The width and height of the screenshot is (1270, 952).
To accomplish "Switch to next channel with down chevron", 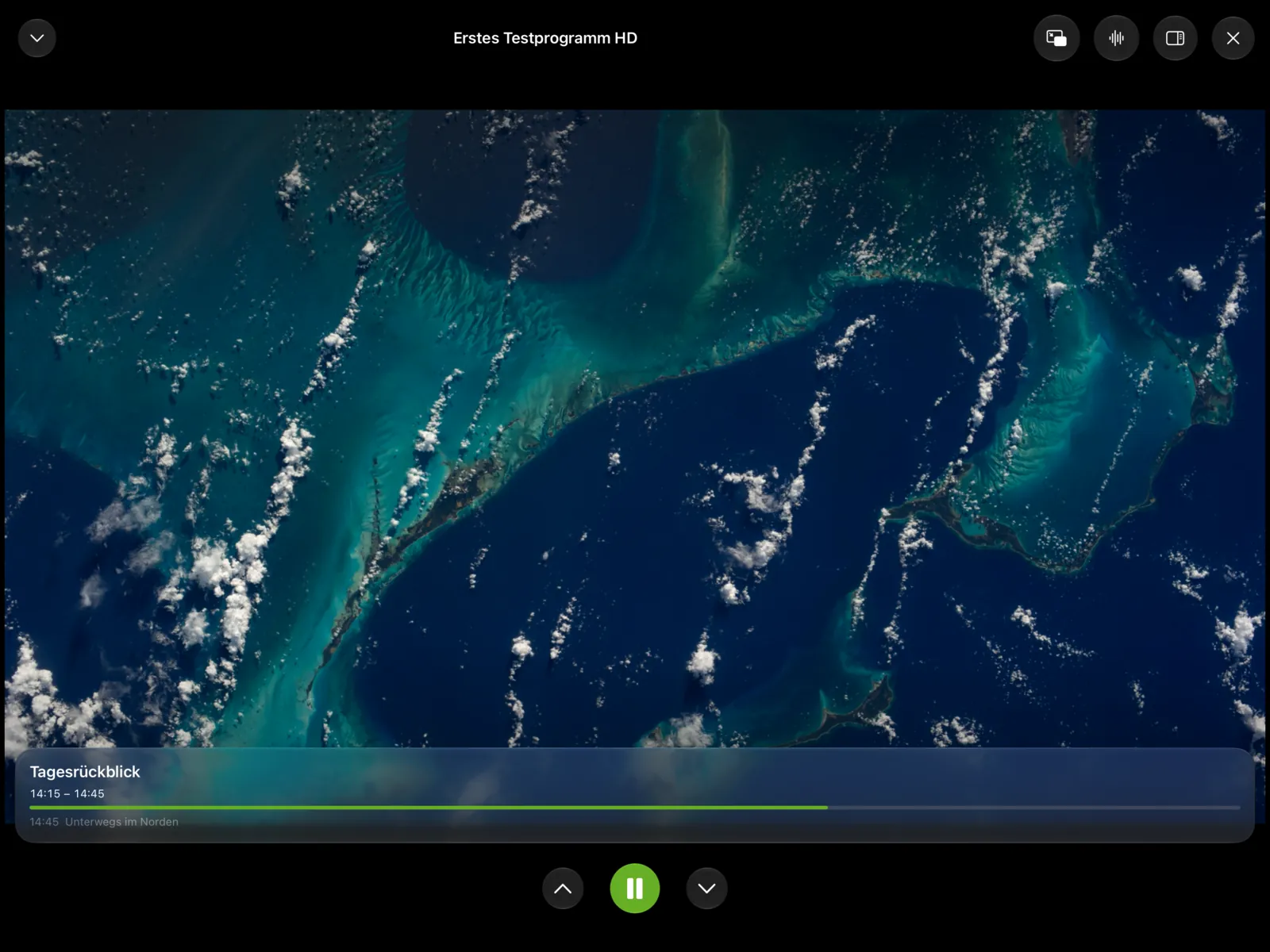I will (706, 889).
